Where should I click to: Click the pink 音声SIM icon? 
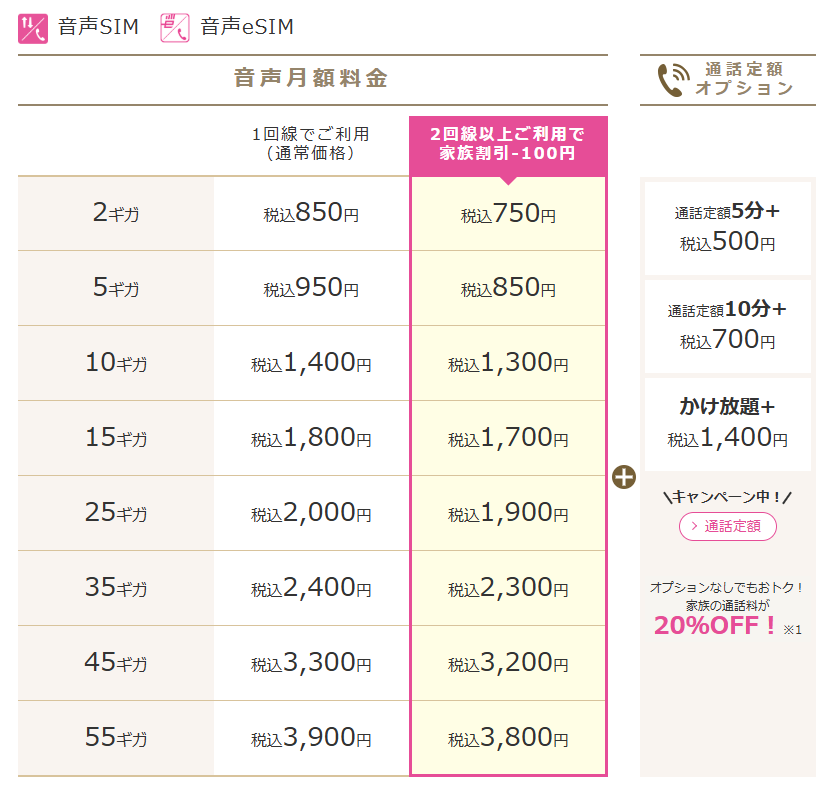pyautogui.click(x=33, y=27)
